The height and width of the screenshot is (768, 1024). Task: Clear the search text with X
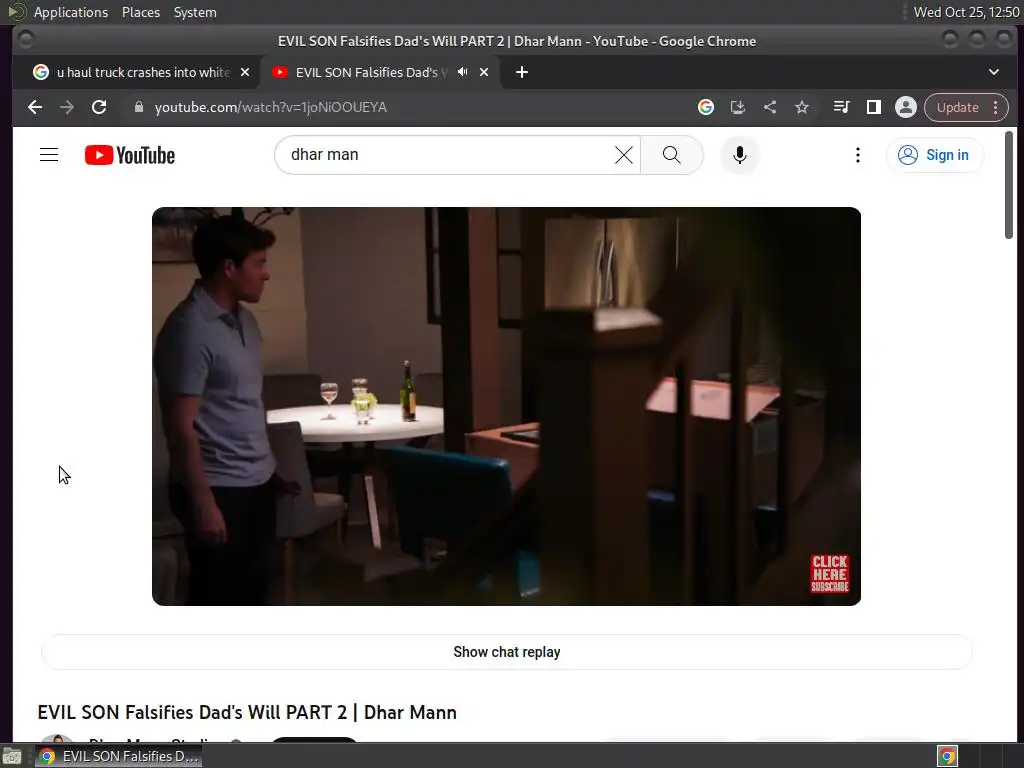tap(624, 155)
